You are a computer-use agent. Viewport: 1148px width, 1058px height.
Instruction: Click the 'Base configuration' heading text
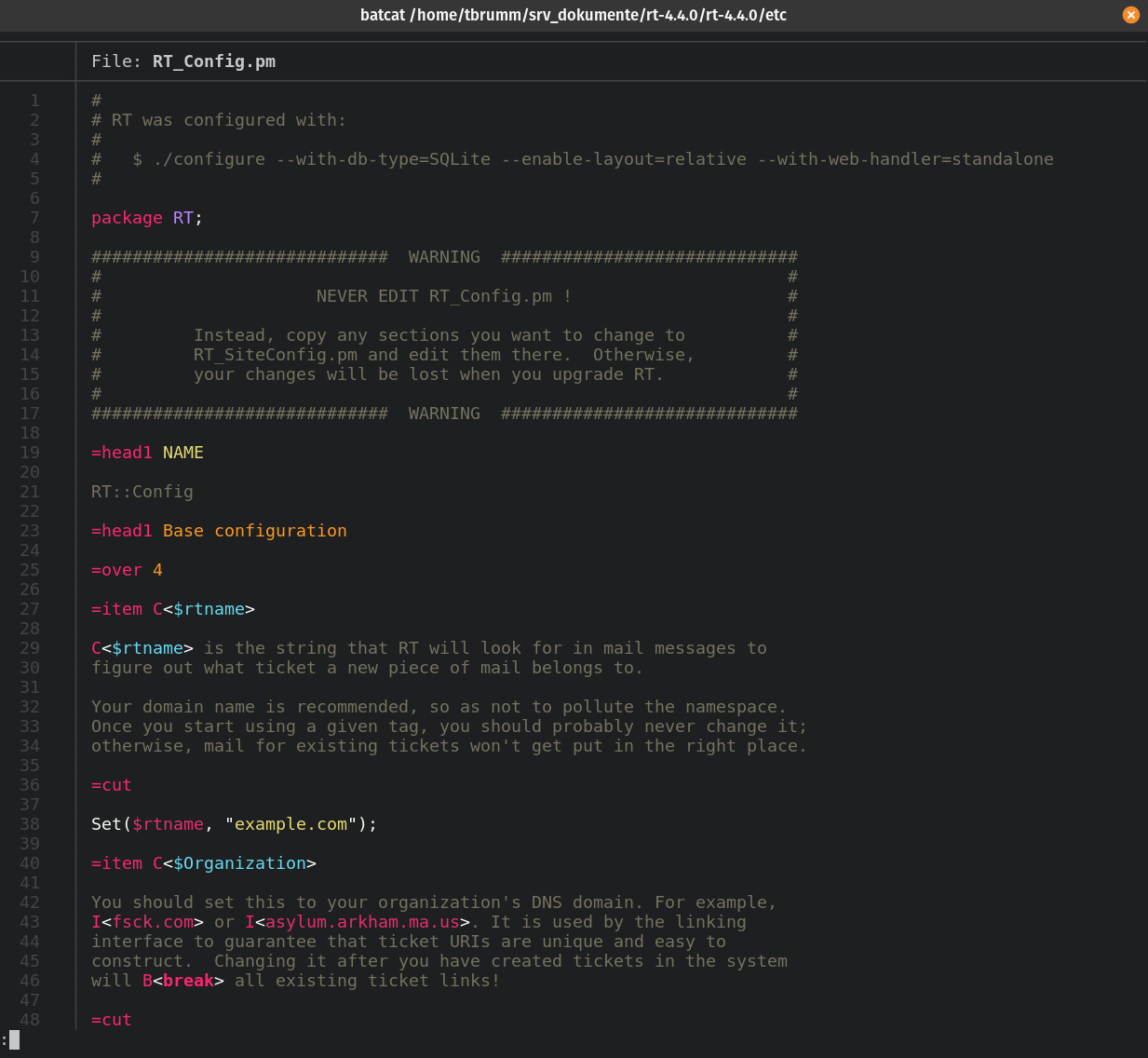(x=254, y=531)
